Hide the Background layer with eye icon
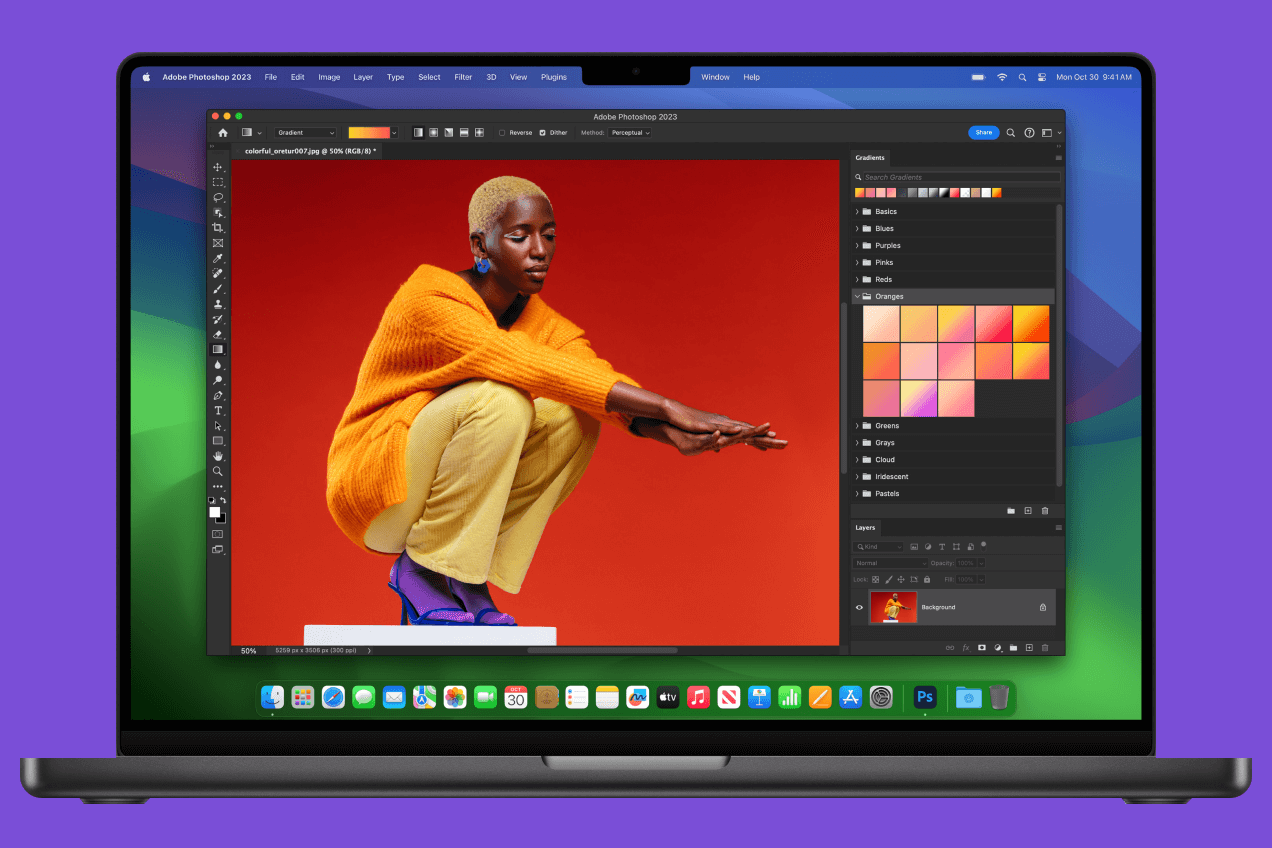This screenshot has width=1272, height=848. click(859, 607)
